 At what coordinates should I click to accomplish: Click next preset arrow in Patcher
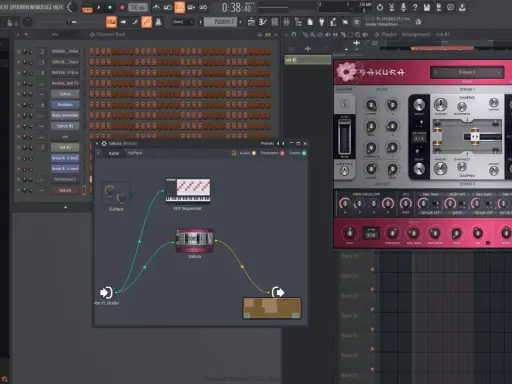point(283,143)
